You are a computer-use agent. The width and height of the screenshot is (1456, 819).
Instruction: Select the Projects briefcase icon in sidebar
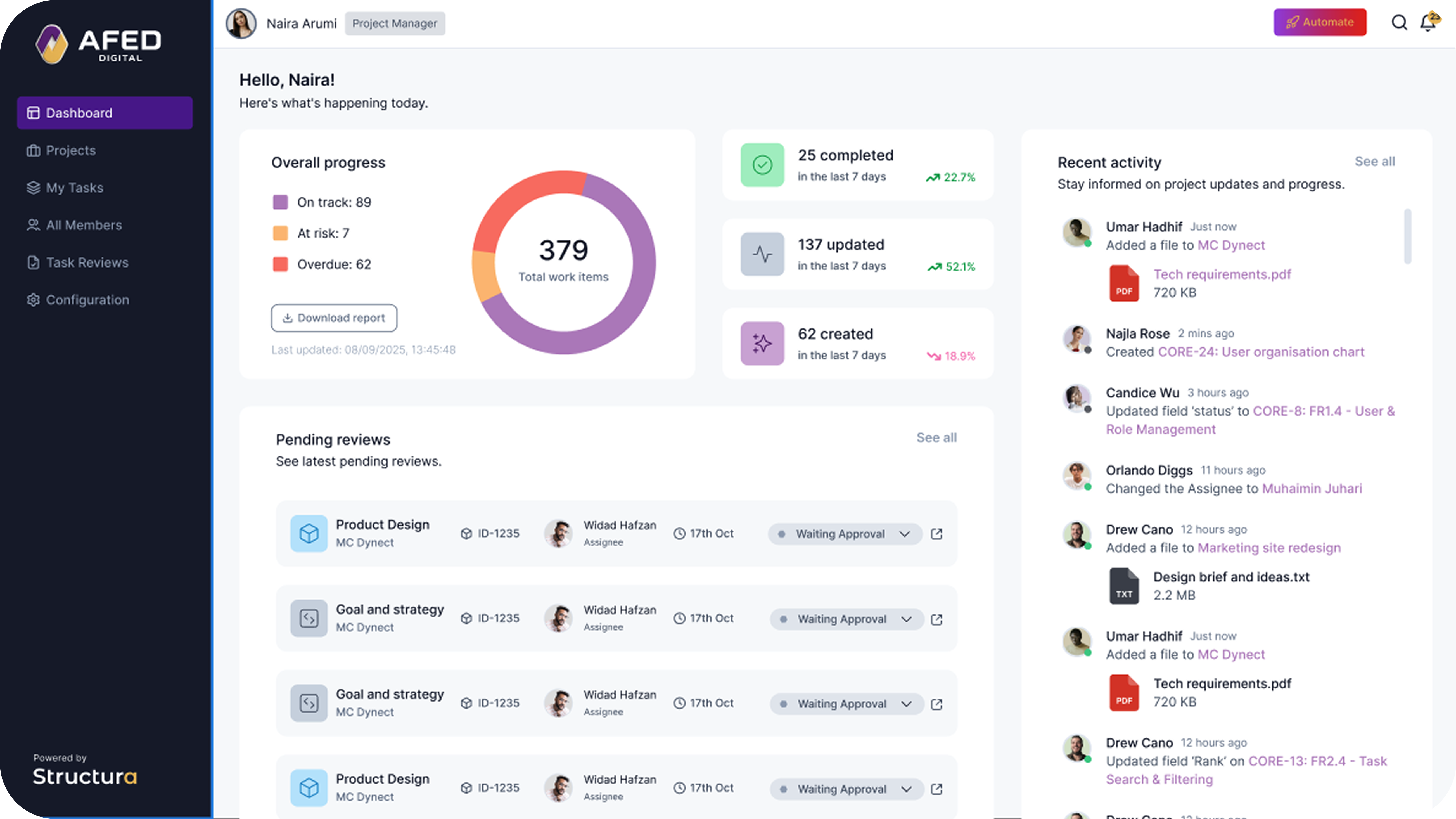[x=34, y=150]
